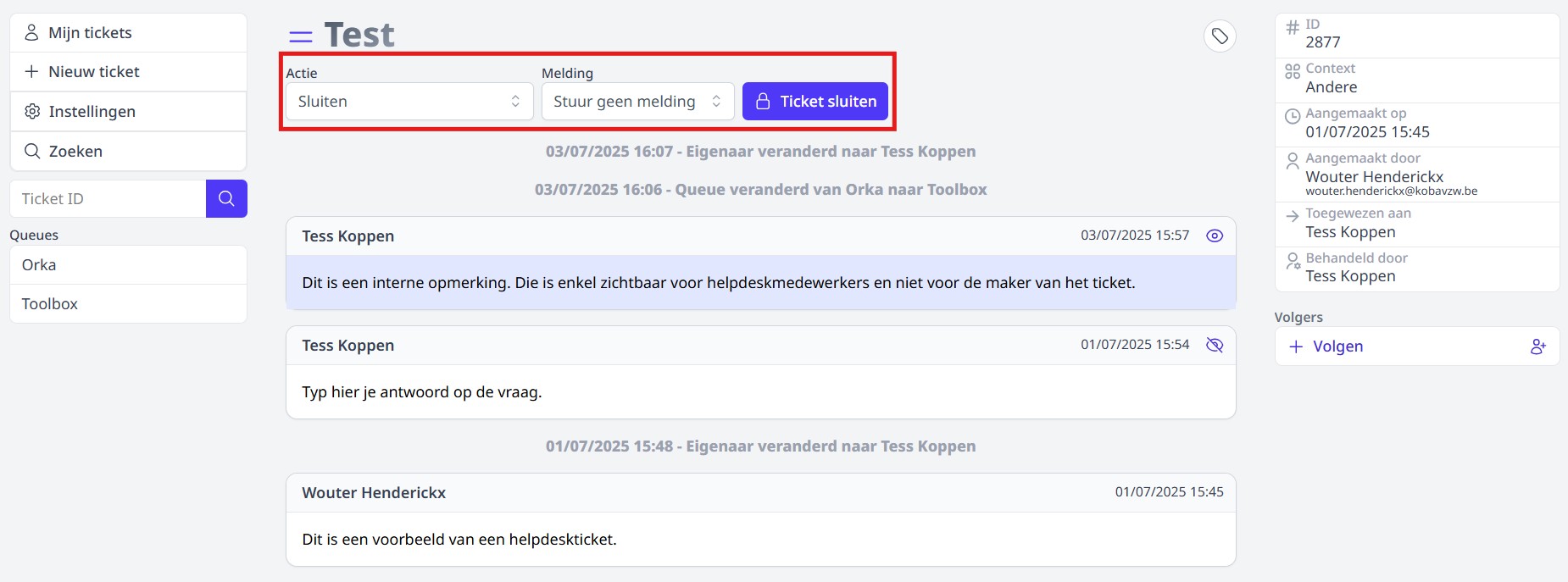The width and height of the screenshot is (1568, 582).
Task: Click the tag label icon
Action: 1220,36
